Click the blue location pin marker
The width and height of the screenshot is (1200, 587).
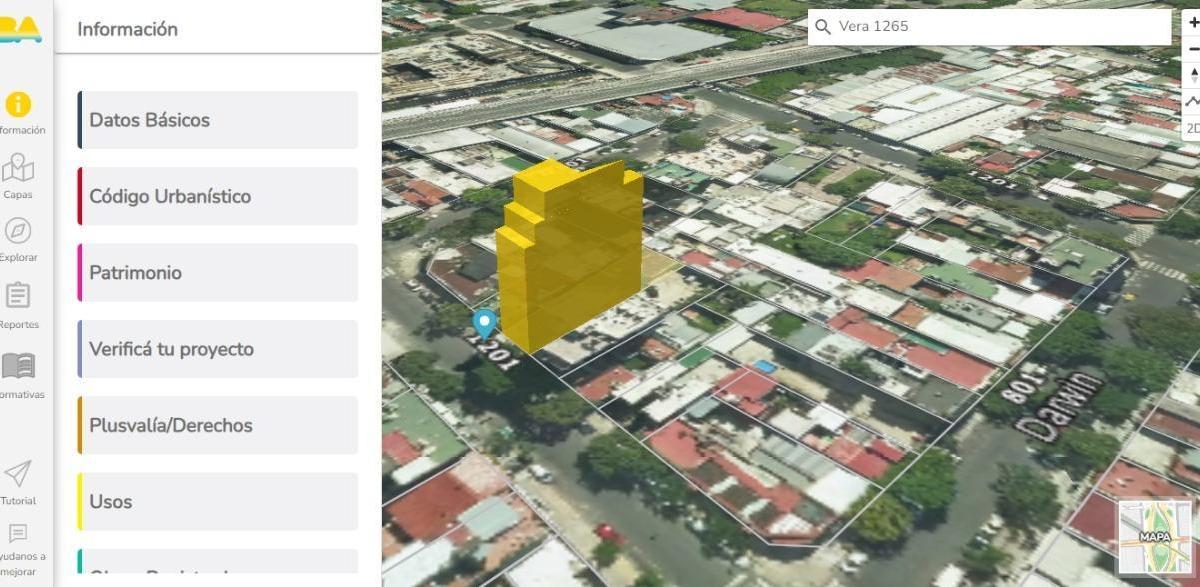pyautogui.click(x=485, y=322)
